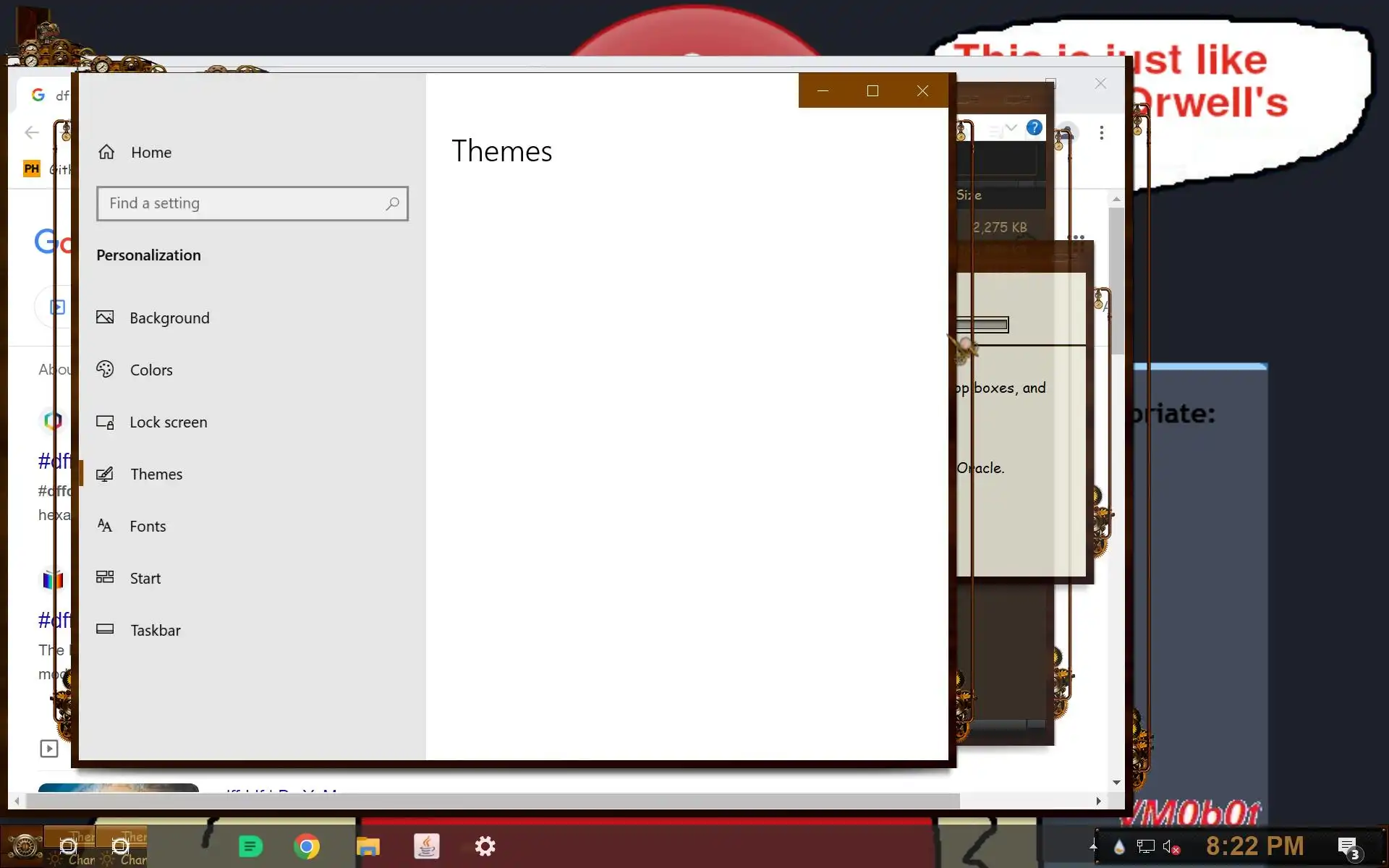1389x868 pixels.
Task: Open Chrome's three-dot menu
Action: pyautogui.click(x=1101, y=133)
